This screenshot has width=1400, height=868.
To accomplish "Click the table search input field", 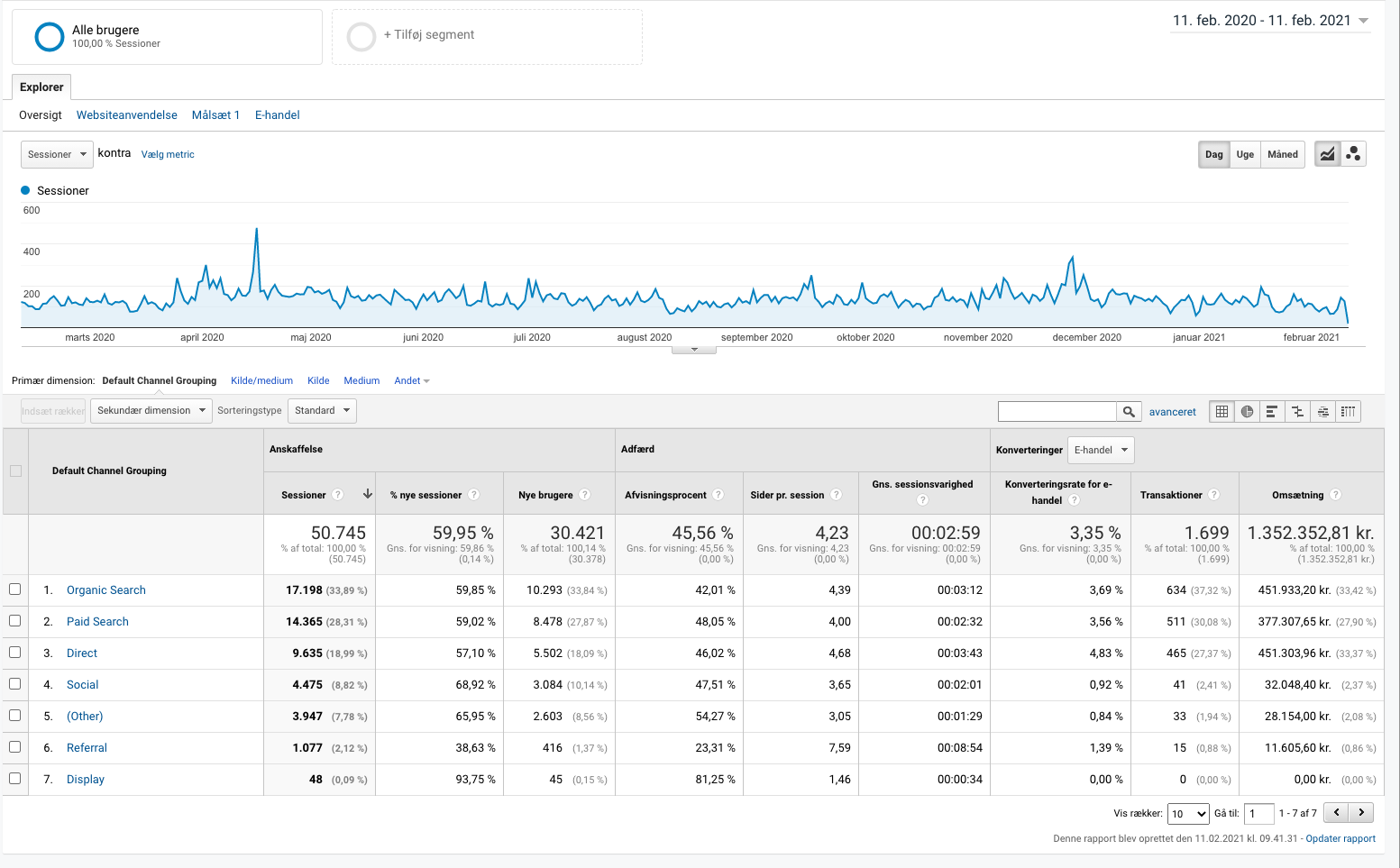I will click(x=1057, y=412).
